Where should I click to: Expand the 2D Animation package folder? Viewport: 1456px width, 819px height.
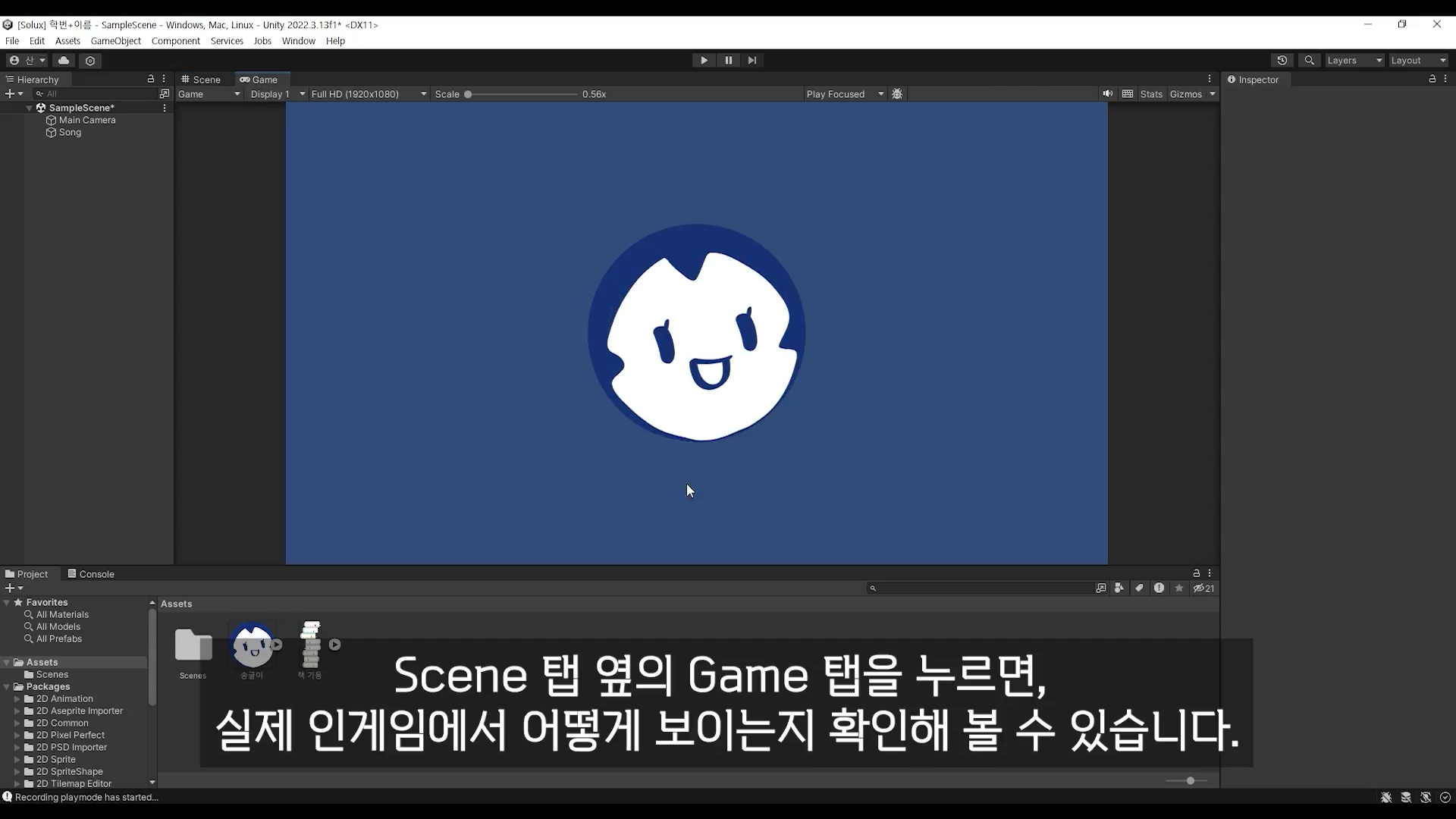pyautogui.click(x=17, y=699)
